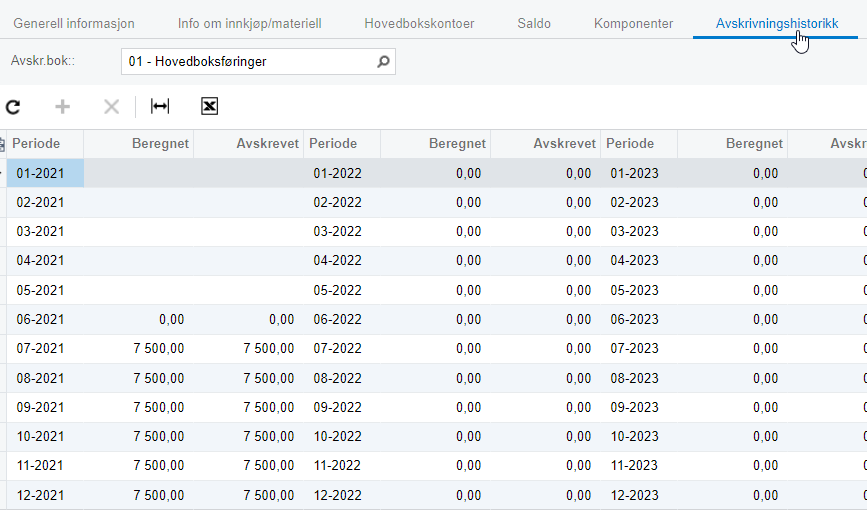Open the Generell informasjon tab
The width and height of the screenshot is (867, 528).
click(74, 23)
